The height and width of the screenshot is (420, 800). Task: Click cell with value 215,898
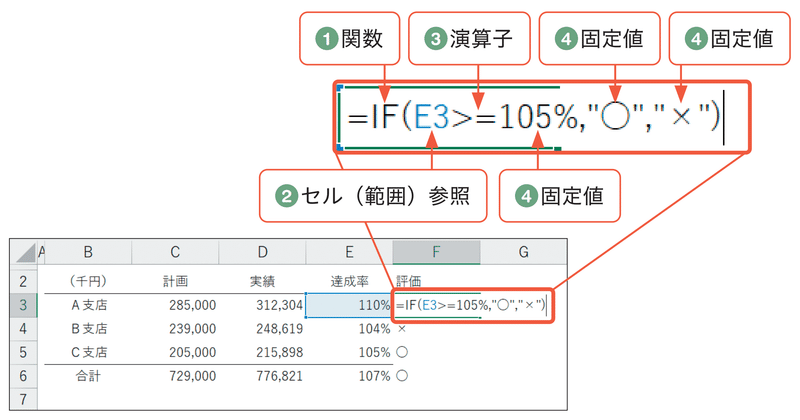click(262, 352)
